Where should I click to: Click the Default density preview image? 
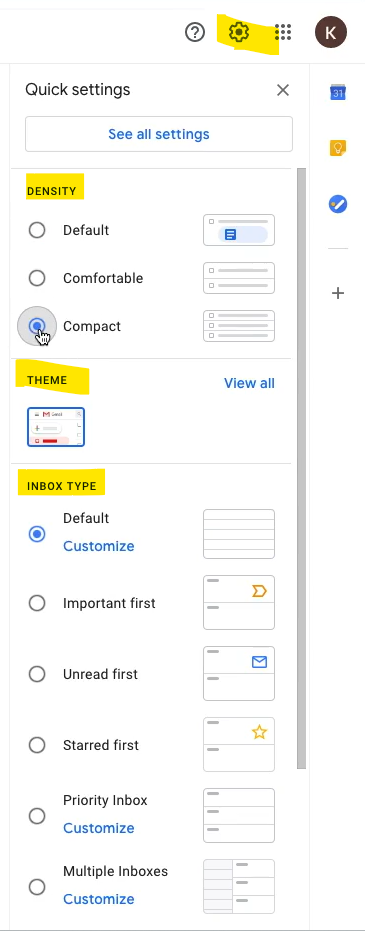239,230
